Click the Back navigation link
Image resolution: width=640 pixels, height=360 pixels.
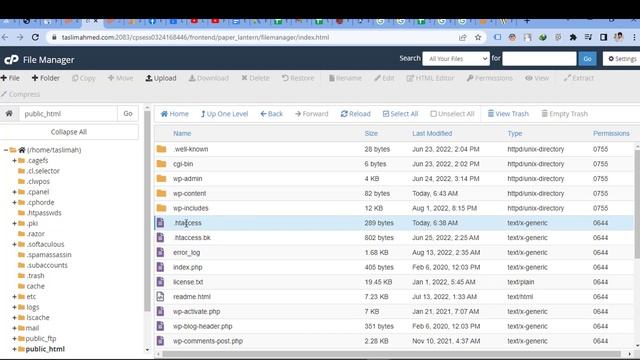272,114
